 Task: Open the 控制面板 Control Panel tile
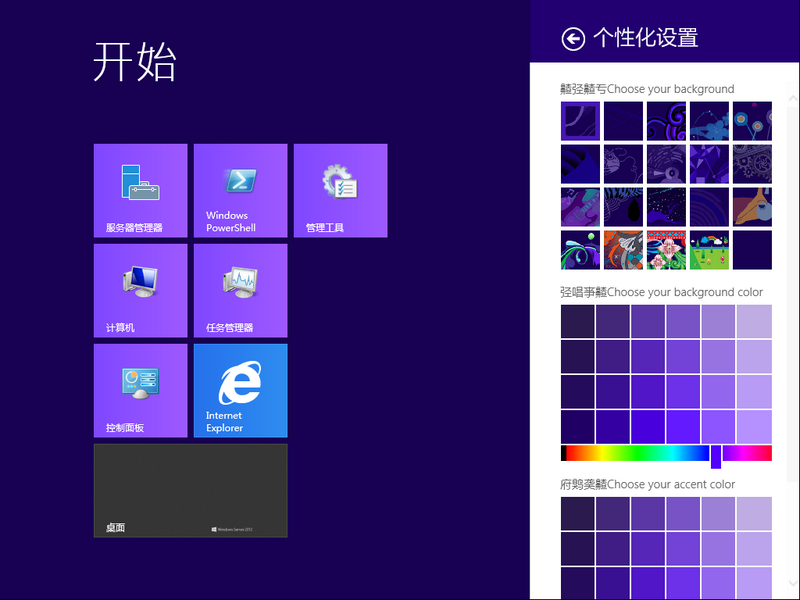pyautogui.click(x=140, y=390)
